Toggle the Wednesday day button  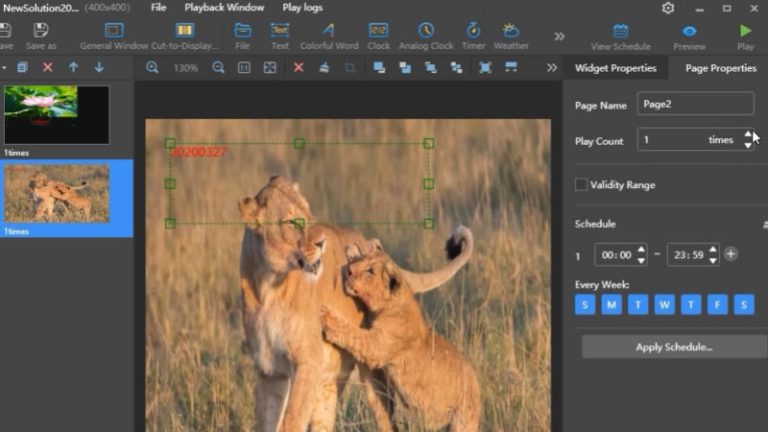point(664,305)
